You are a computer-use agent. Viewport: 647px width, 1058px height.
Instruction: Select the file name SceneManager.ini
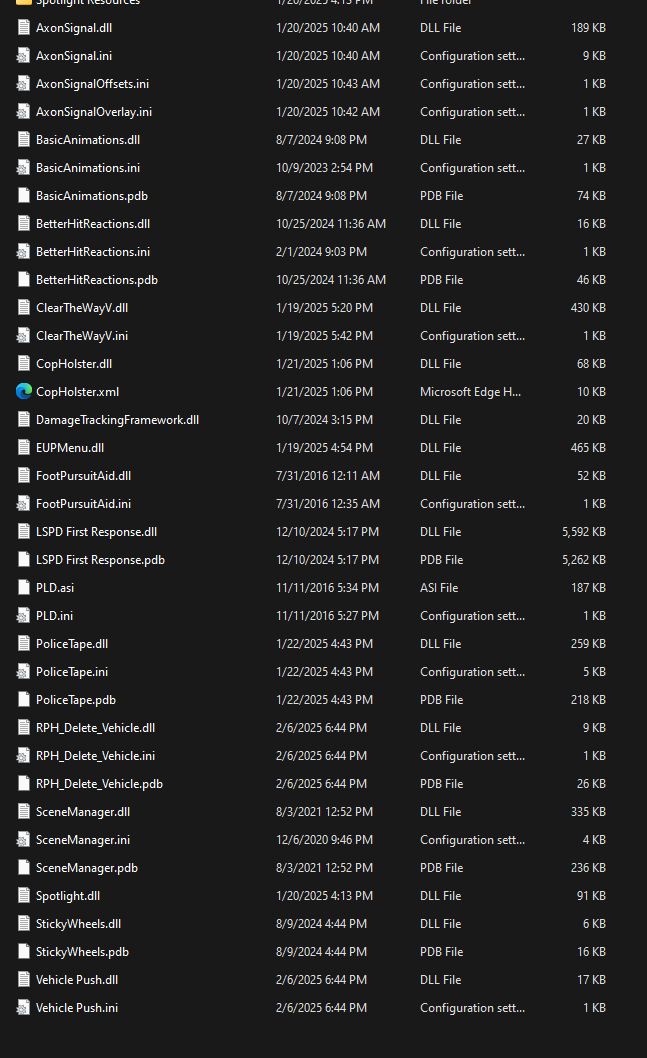pyautogui.click(x=83, y=840)
